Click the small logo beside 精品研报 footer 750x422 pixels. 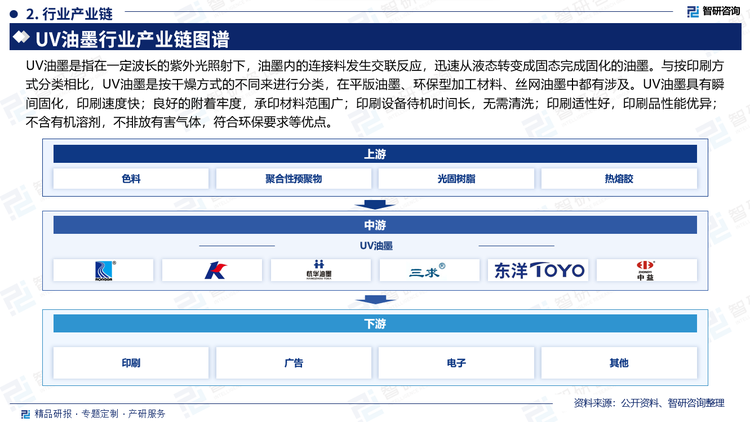25,413
